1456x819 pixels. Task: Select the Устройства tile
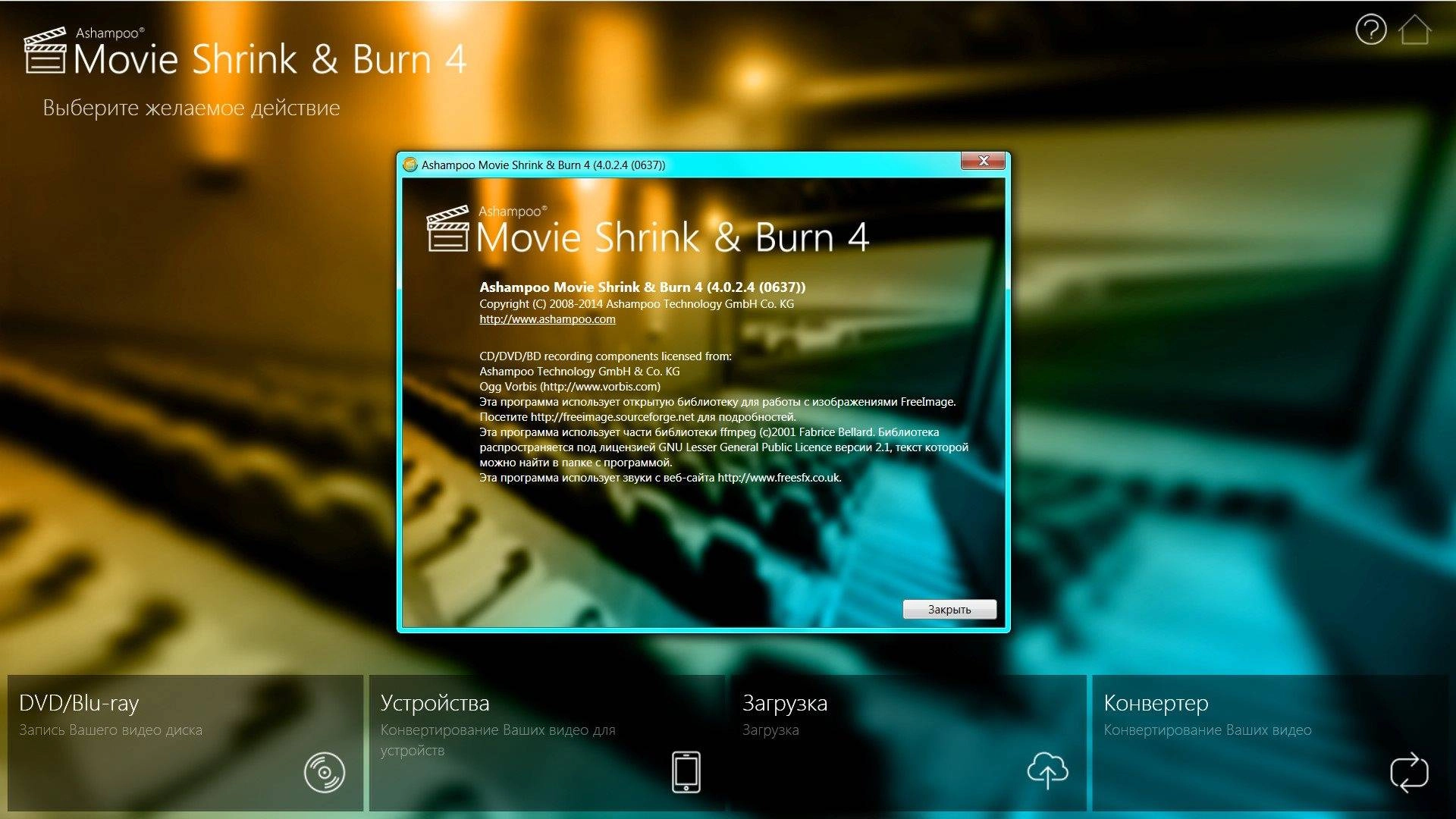[x=547, y=743]
